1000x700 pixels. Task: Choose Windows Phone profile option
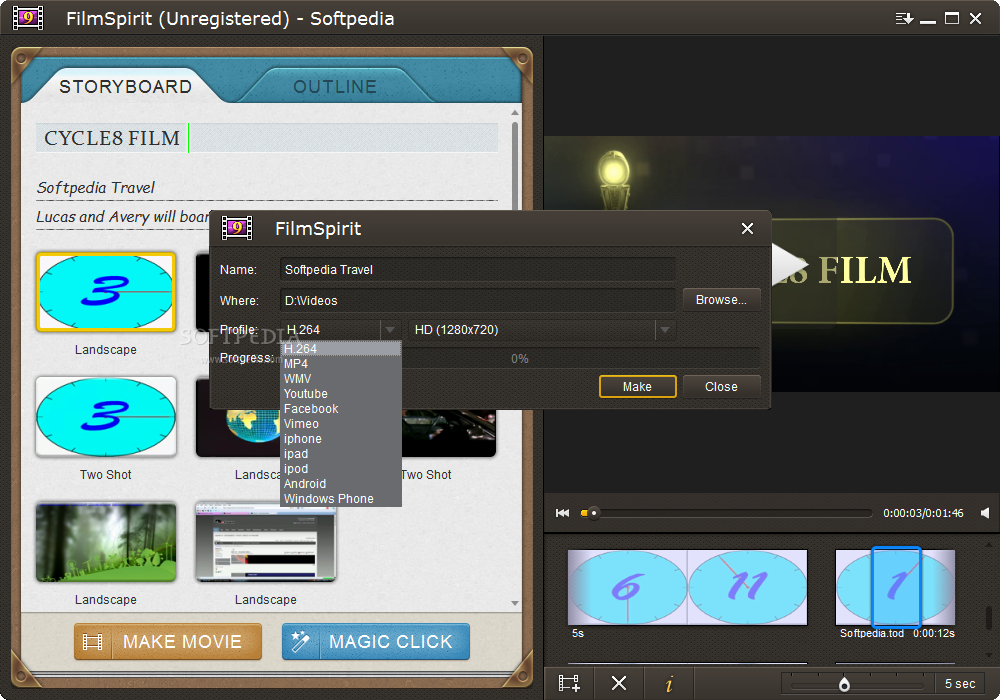coord(341,499)
